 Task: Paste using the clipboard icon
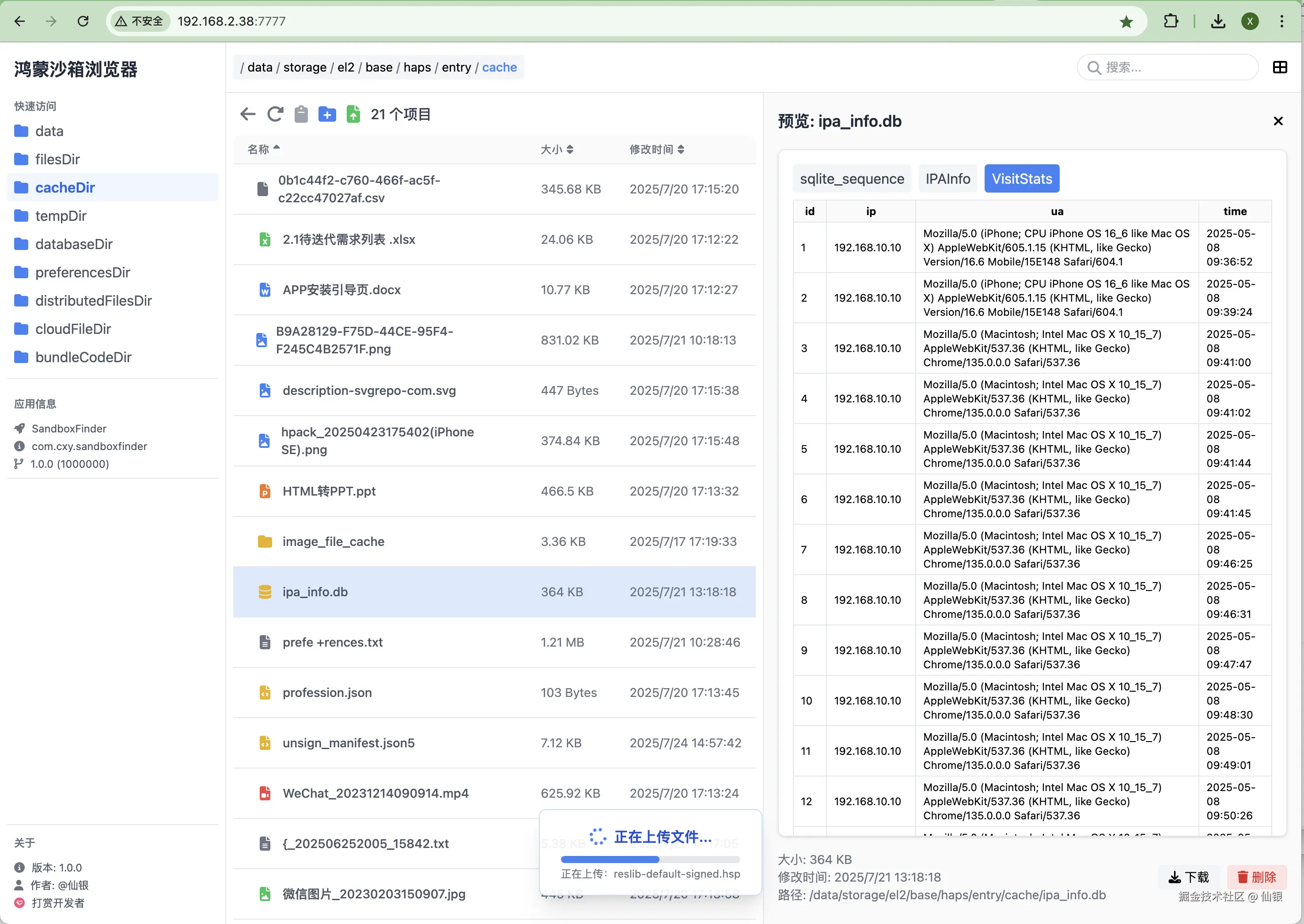click(x=301, y=114)
